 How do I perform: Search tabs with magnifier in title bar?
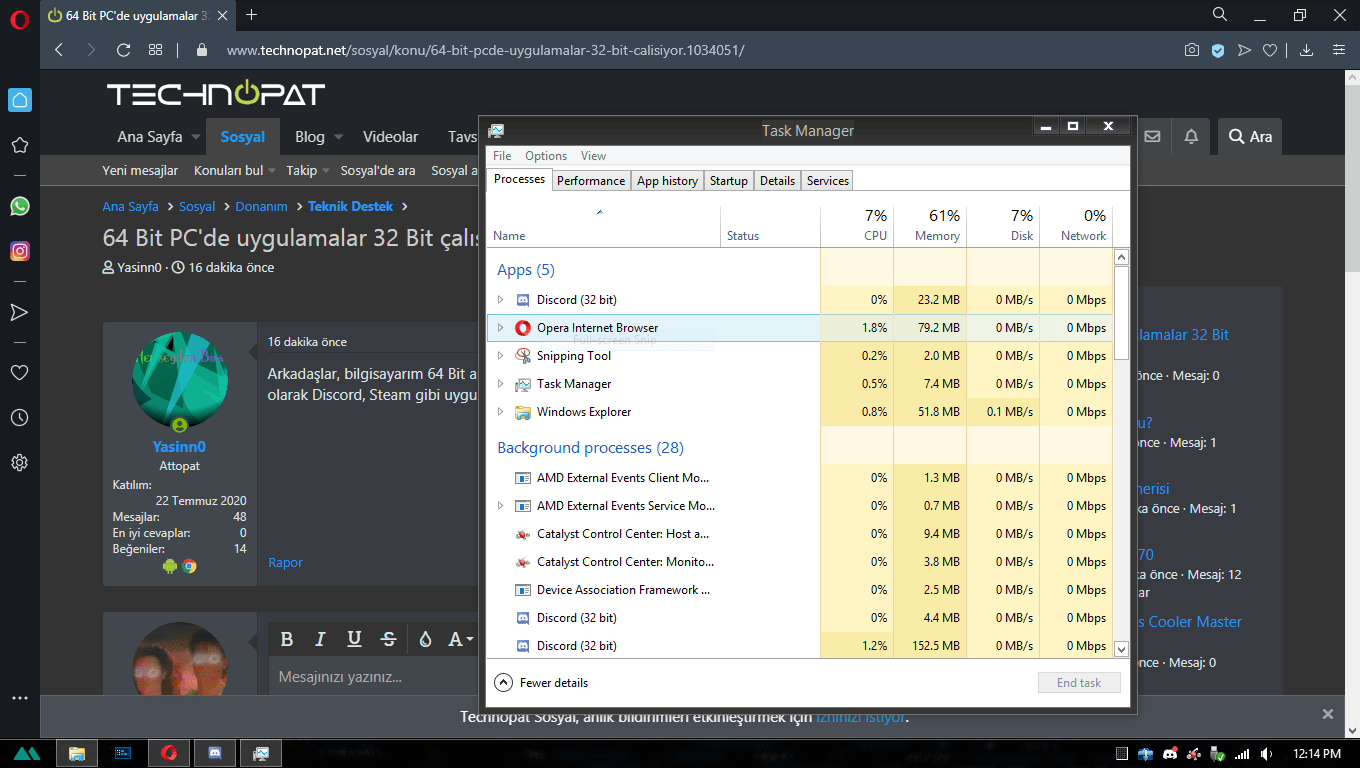pyautogui.click(x=1220, y=14)
